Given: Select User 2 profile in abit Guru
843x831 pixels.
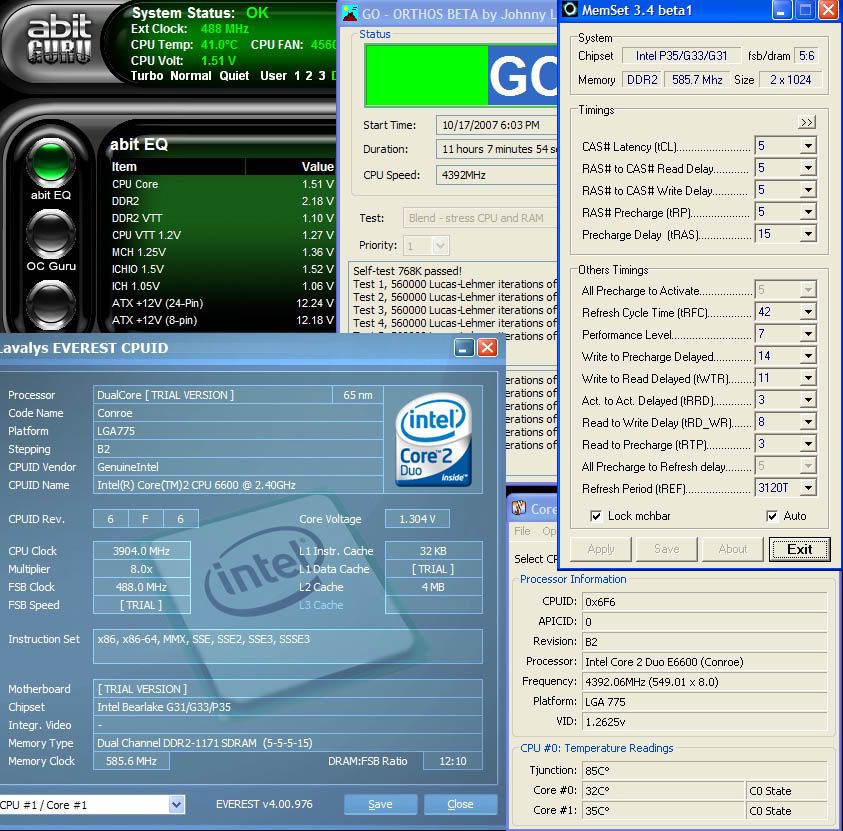Looking at the screenshot, I should coord(309,76).
